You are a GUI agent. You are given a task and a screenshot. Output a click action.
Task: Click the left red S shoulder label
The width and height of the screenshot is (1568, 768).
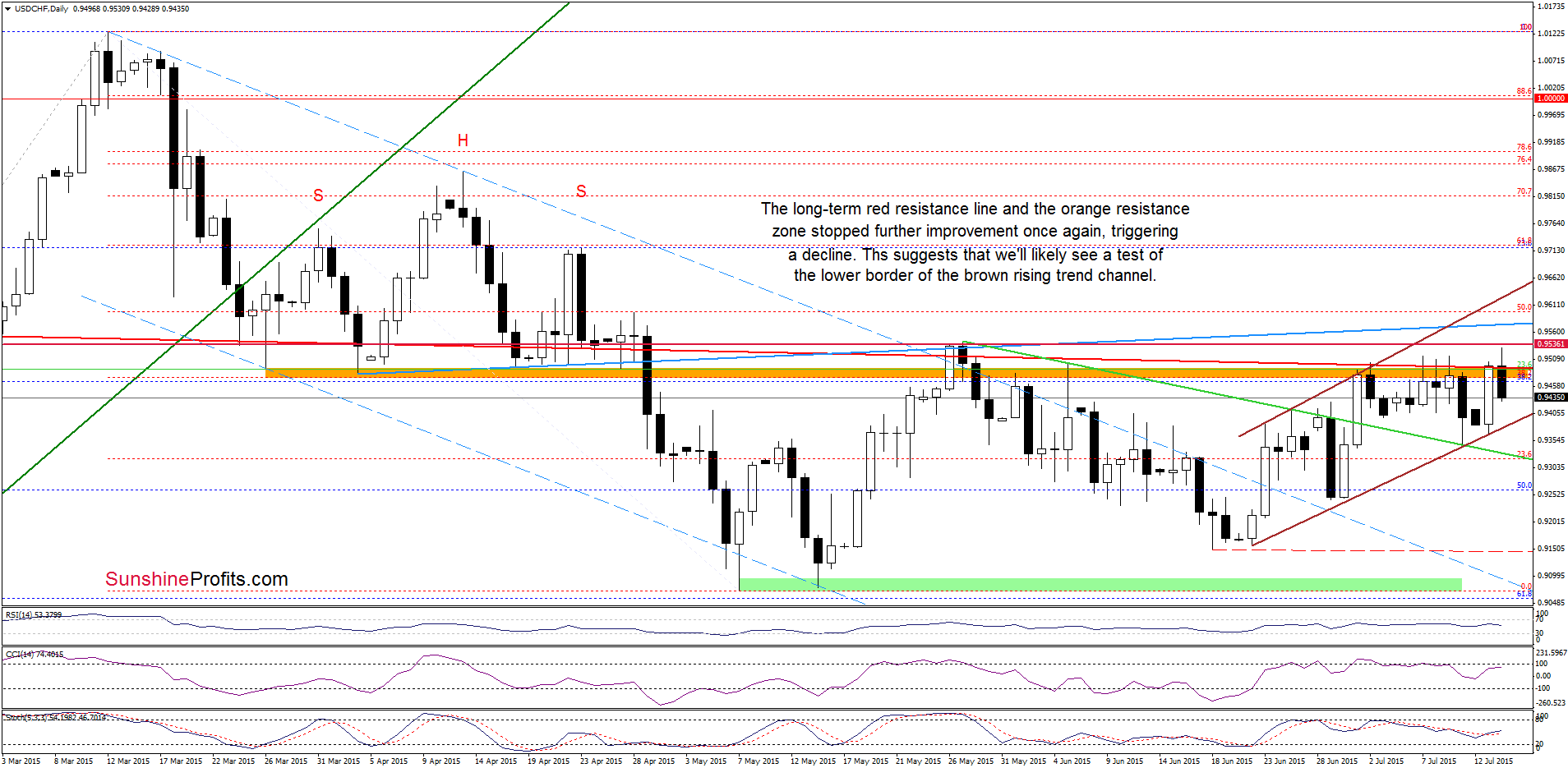tap(318, 195)
